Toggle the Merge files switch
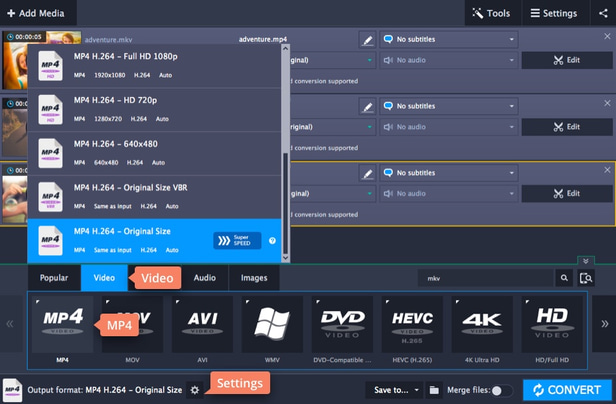The width and height of the screenshot is (616, 404). 502,390
